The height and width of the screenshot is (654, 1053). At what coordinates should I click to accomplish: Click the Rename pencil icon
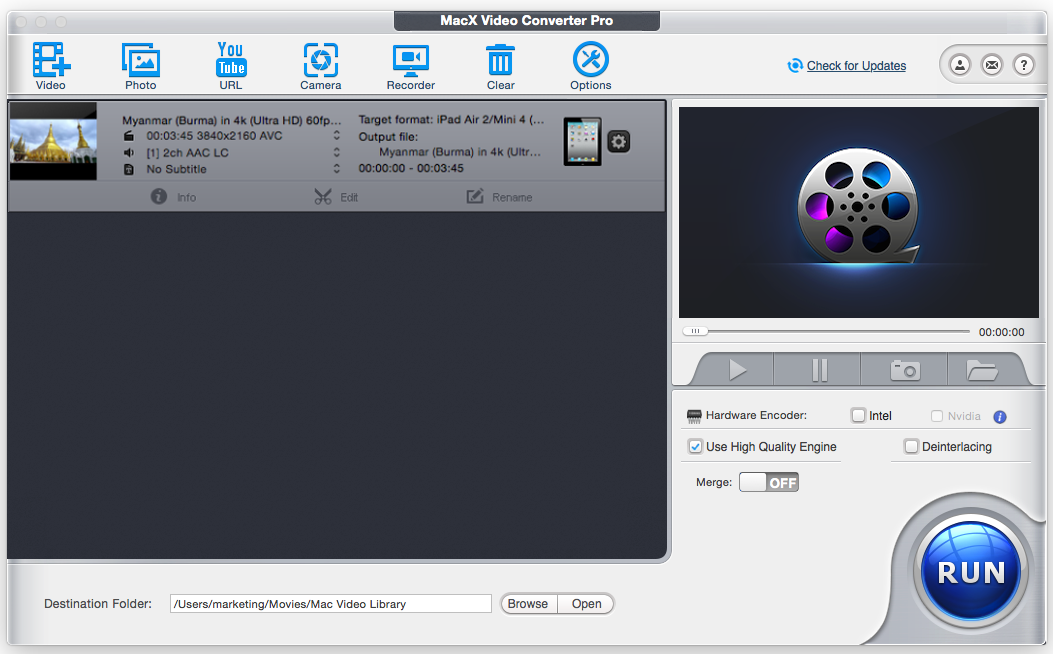(x=475, y=196)
